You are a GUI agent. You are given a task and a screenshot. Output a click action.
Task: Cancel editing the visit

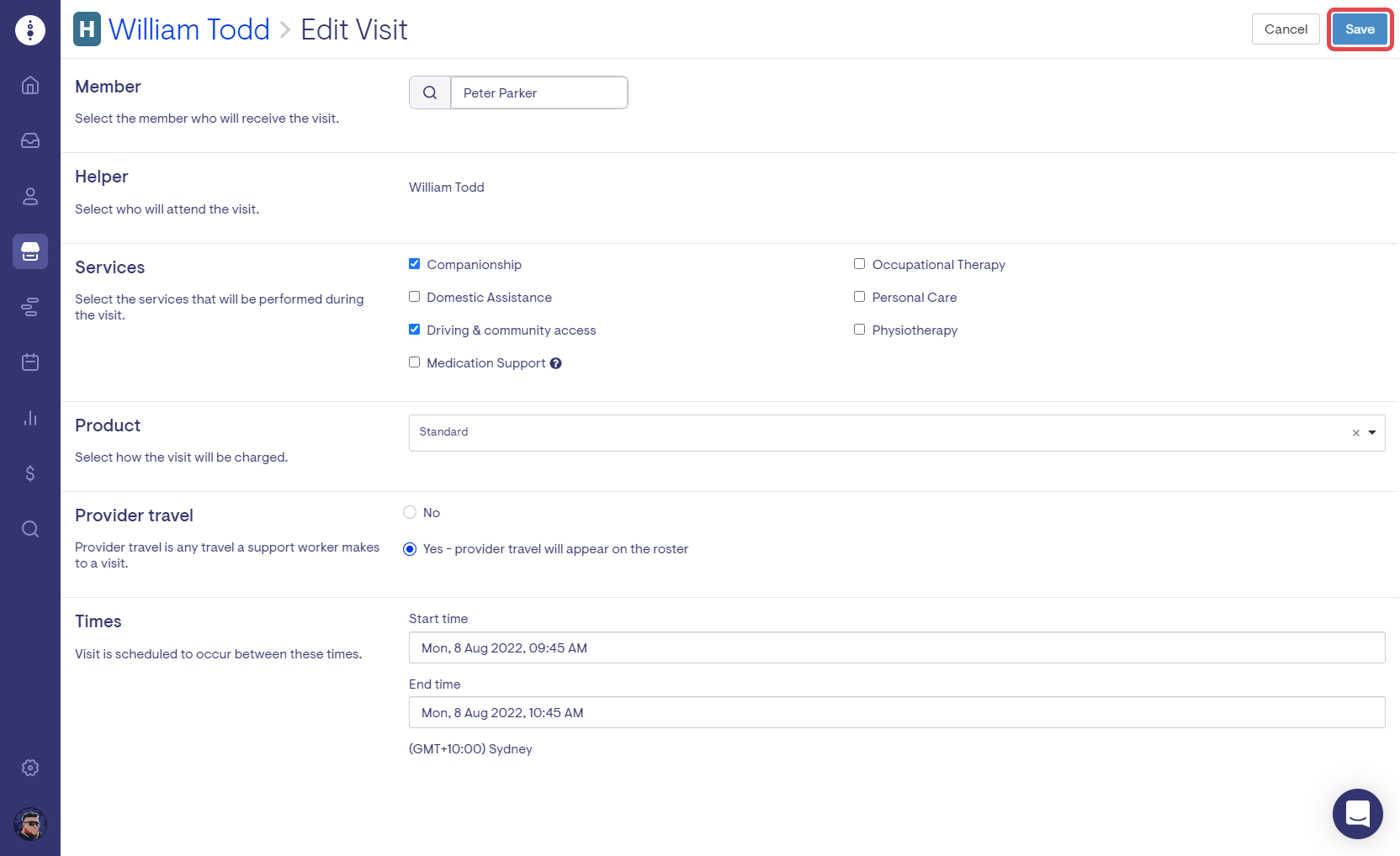1285,29
